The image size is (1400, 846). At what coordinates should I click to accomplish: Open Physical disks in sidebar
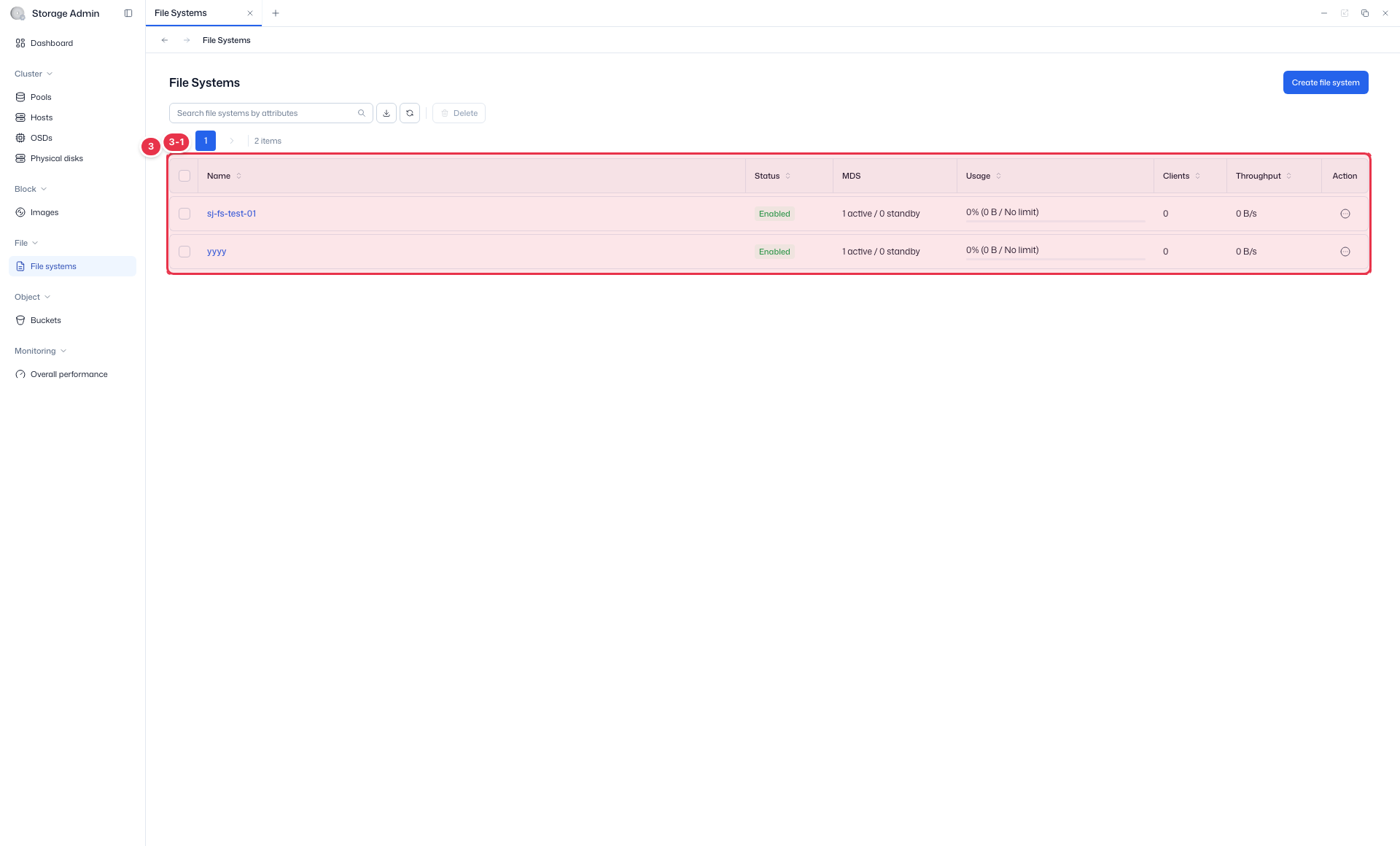72,158
